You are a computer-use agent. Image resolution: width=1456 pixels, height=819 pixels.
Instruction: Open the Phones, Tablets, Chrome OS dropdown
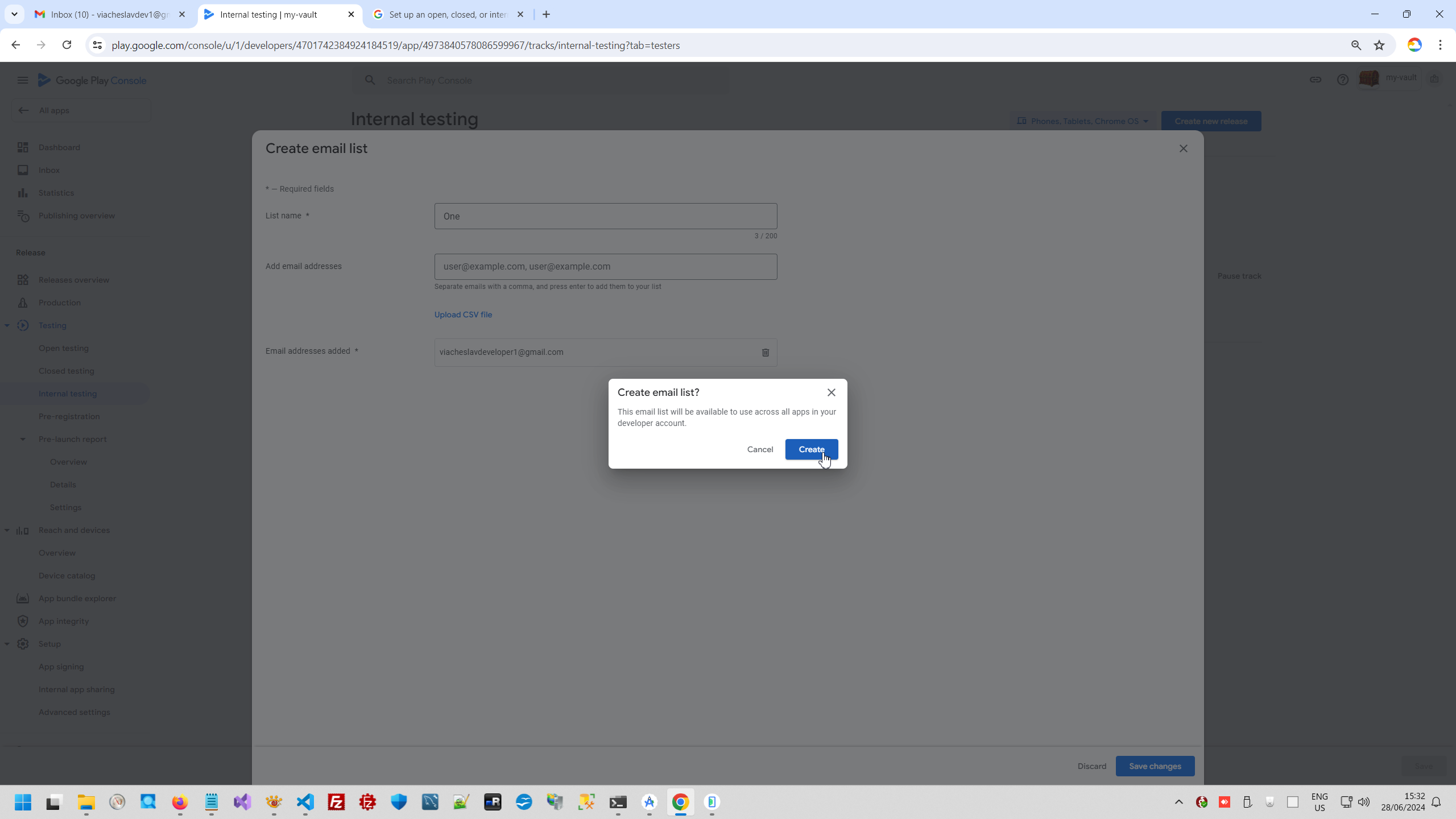1084,121
